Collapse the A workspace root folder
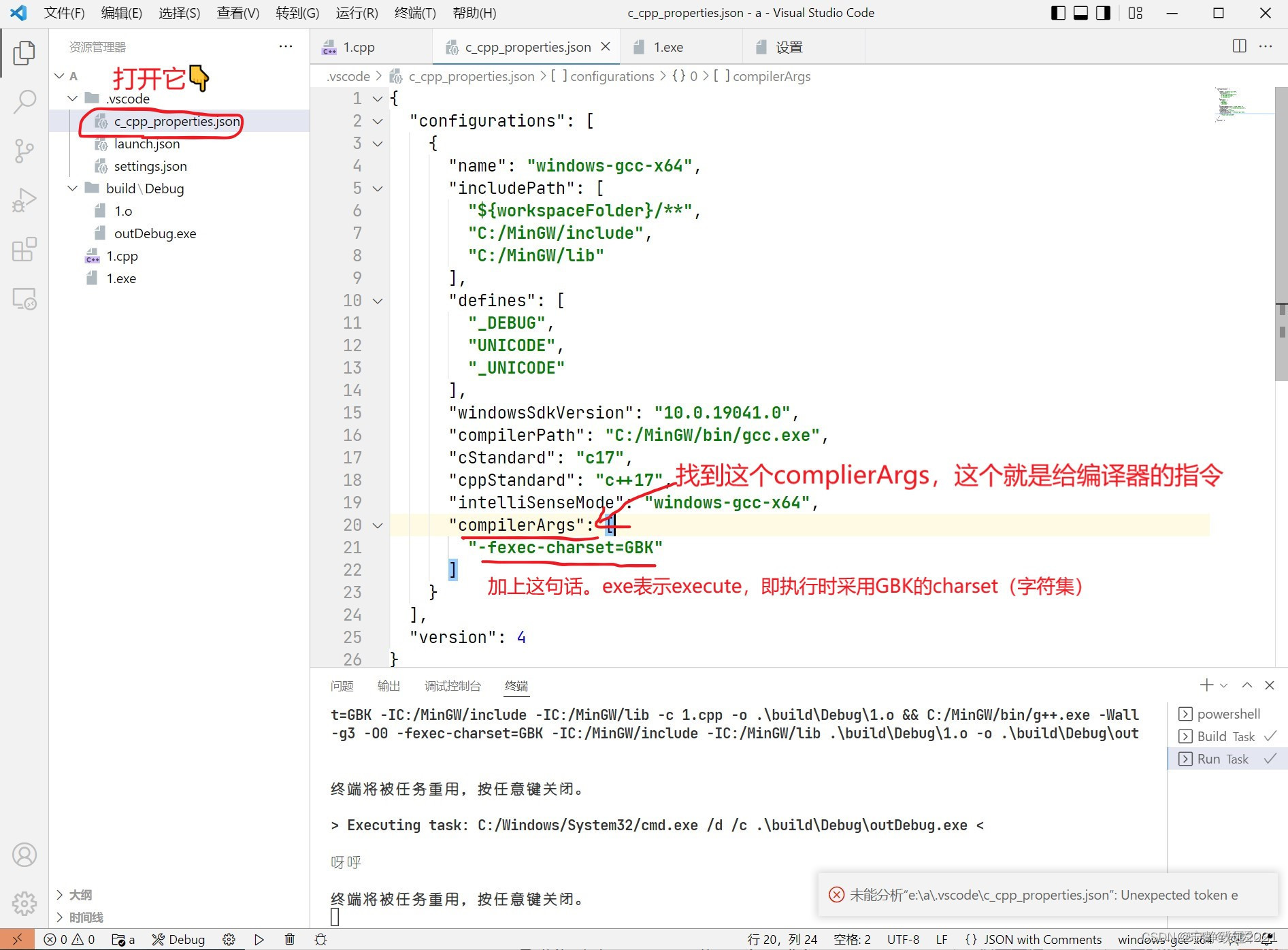Viewport: 1288px width, 950px height. pos(60,76)
